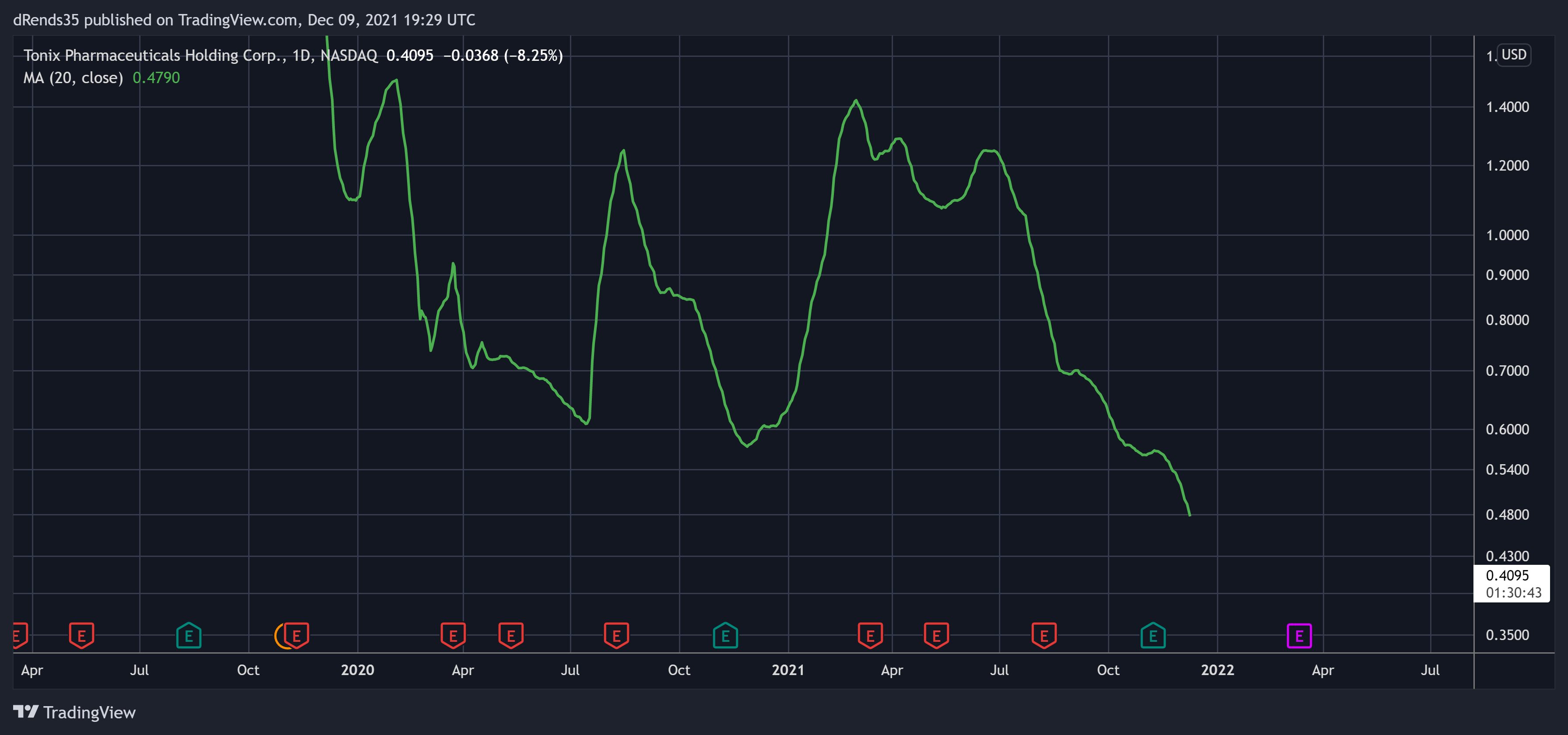Click the bar countdown timer 01:30:43

[x=1513, y=593]
